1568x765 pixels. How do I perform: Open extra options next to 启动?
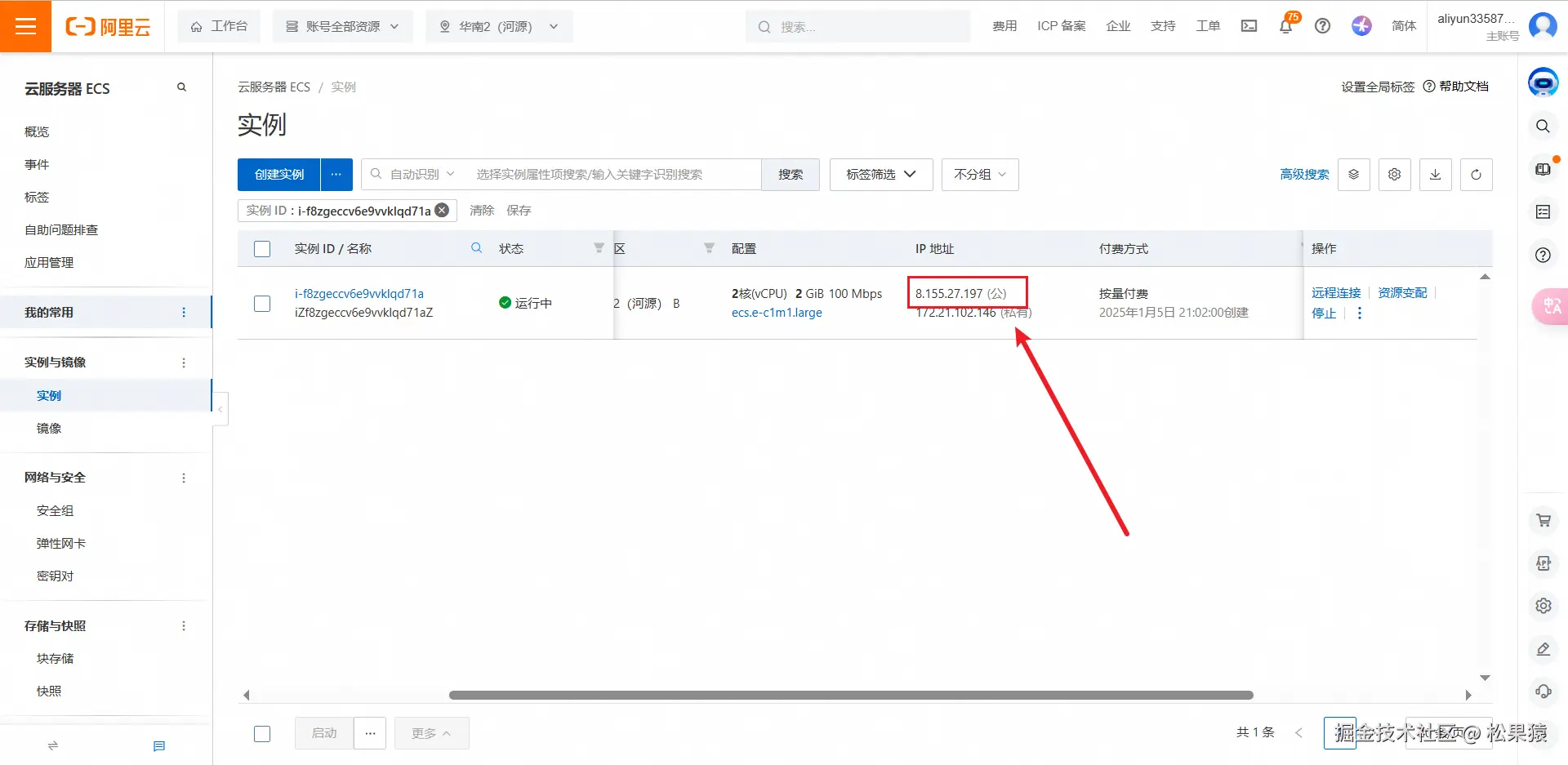(370, 734)
